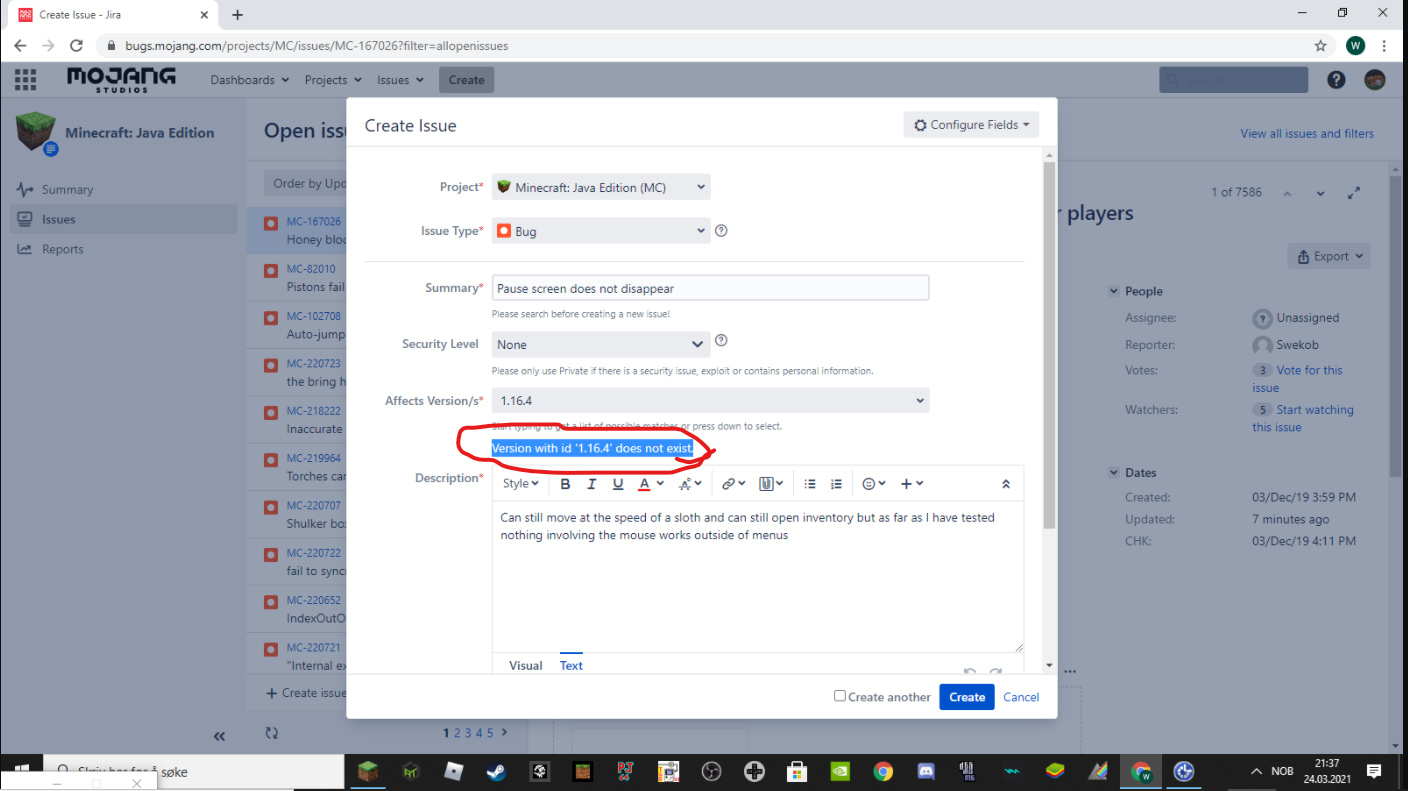The width and height of the screenshot is (1408, 791).
Task: Open the Minecraft grass block taskbar icon
Action: click(x=369, y=771)
